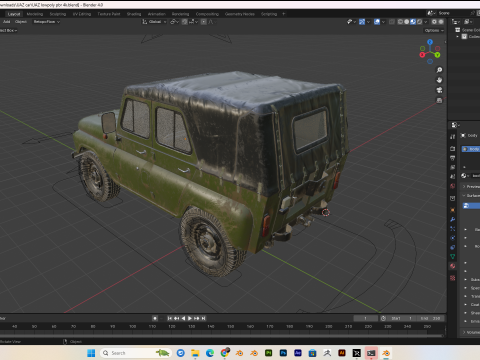Image resolution: width=480 pixels, height=360 pixels.
Task: Toggle X-ray mode in the viewport header
Action: coord(392,22)
